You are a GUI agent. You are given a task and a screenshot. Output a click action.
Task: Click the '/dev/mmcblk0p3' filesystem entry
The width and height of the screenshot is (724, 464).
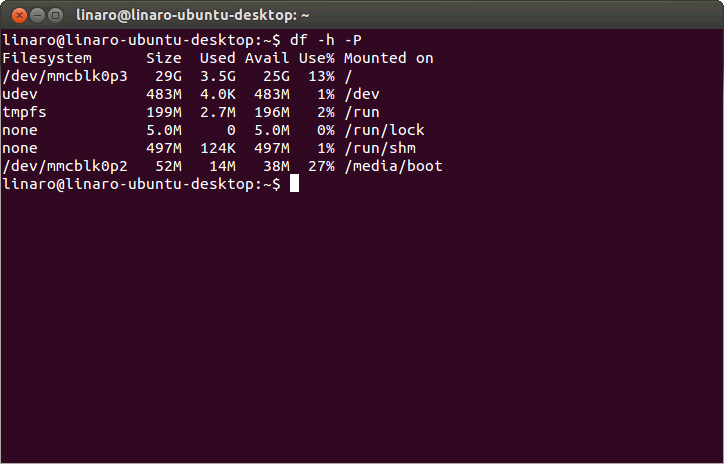[x=65, y=76]
